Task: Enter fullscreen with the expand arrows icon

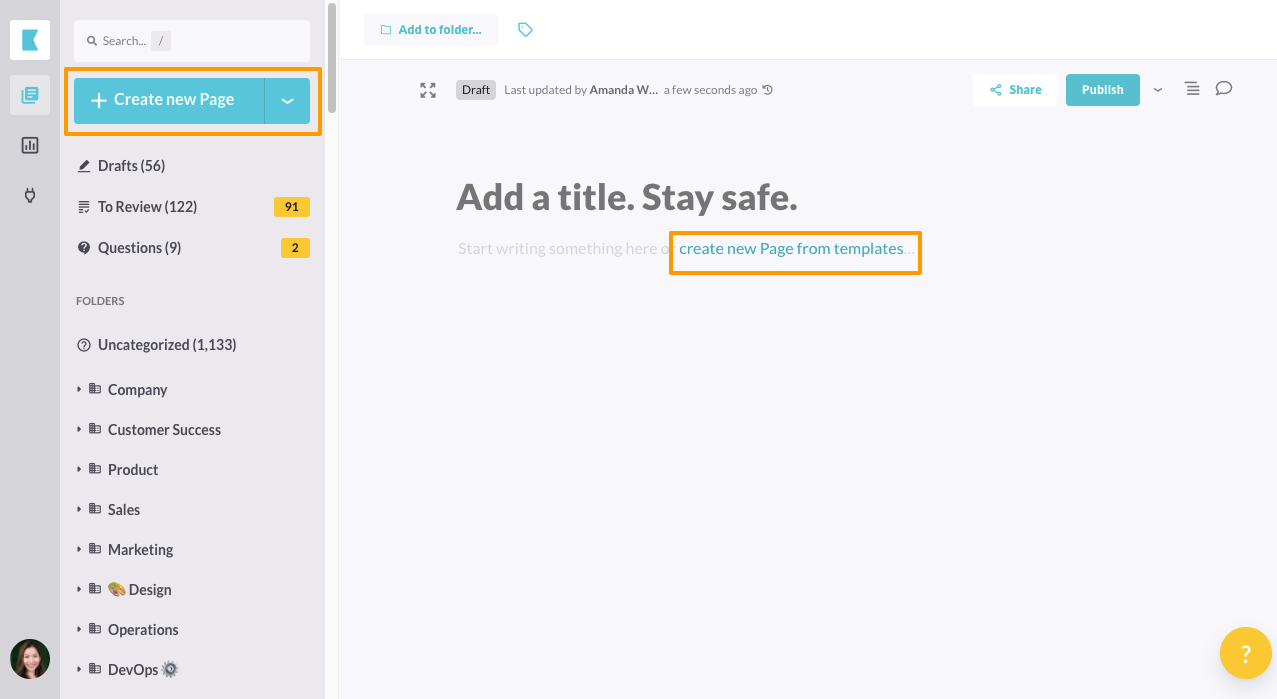Action: 428,90
